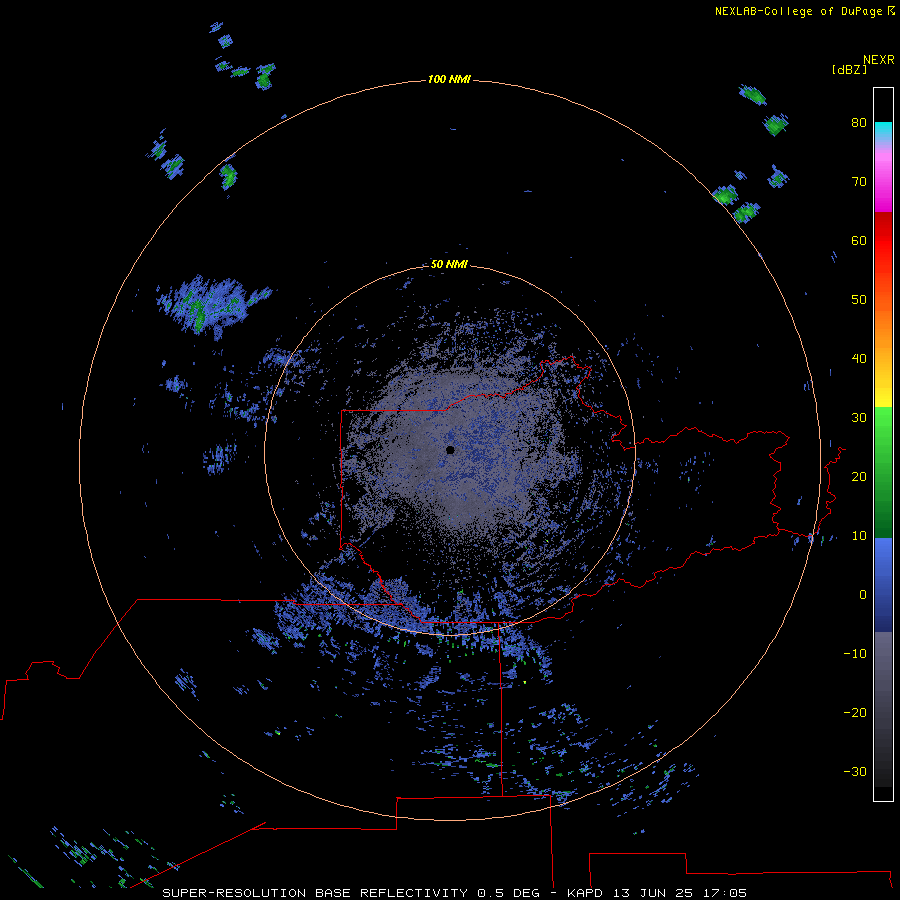
Task: Click the 70 dBZ scale value
Action: [859, 182]
